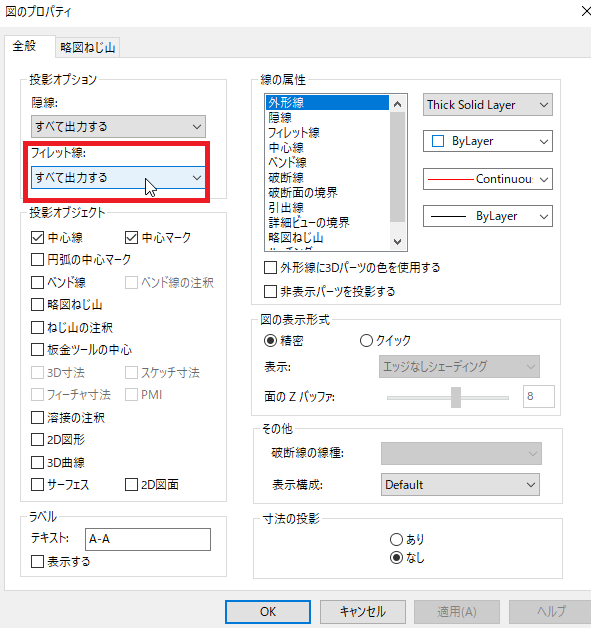Click the キャンセル button

point(363,612)
